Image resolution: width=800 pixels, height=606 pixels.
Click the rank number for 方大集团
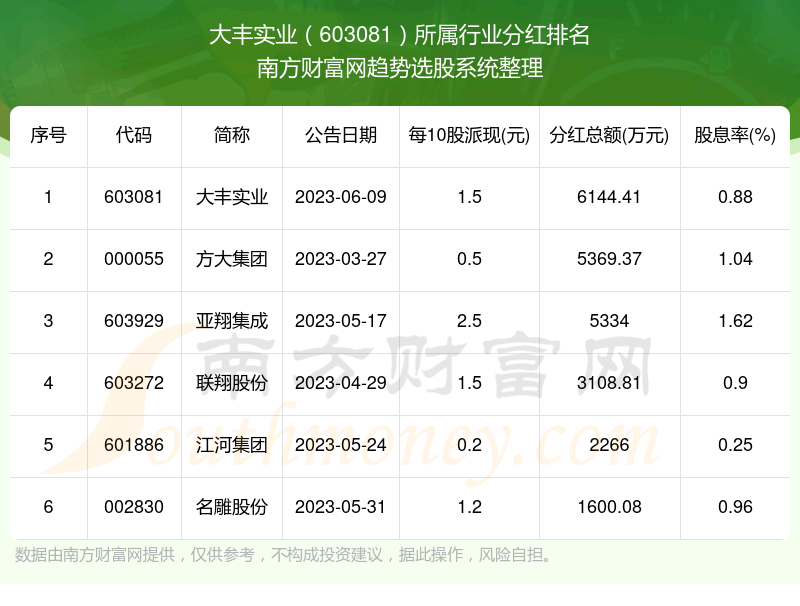tap(48, 259)
